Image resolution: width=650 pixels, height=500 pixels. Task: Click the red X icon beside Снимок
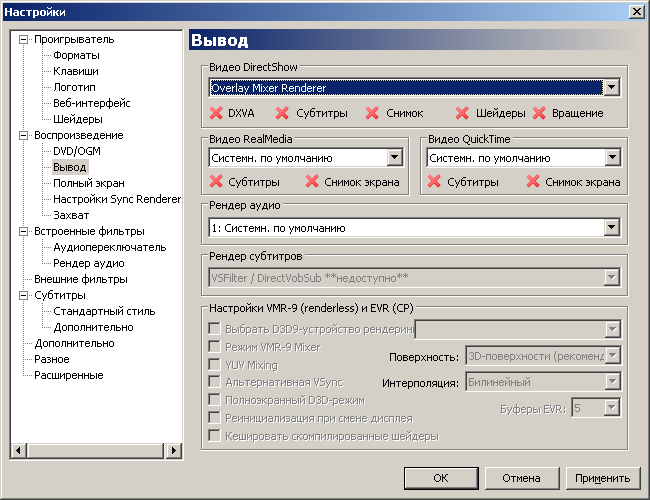tap(372, 113)
